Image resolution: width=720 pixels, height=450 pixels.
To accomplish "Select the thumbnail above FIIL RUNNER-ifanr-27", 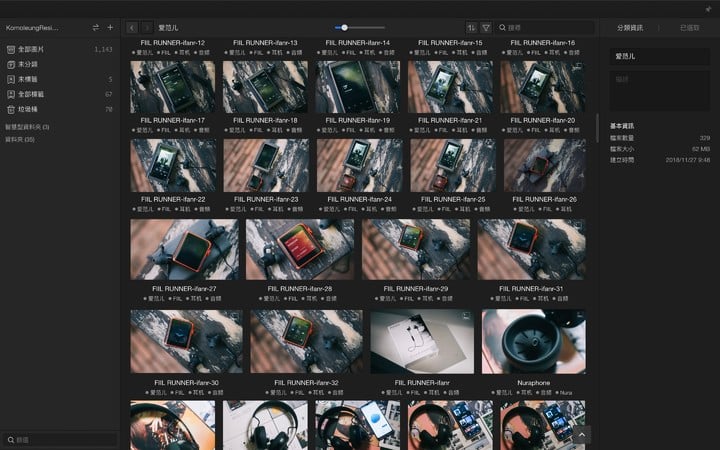I will point(185,249).
